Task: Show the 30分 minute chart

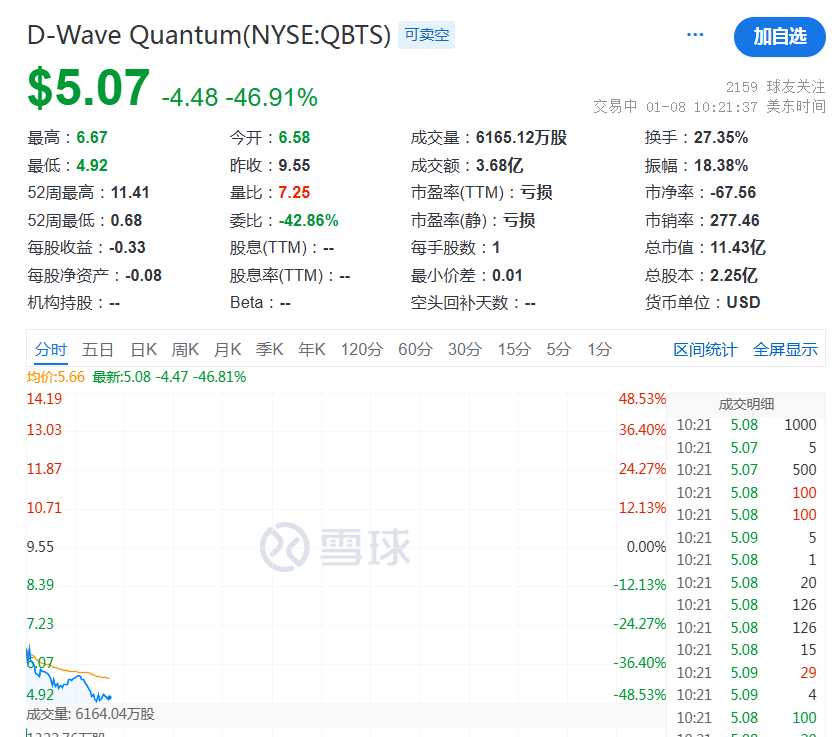Action: [x=464, y=349]
